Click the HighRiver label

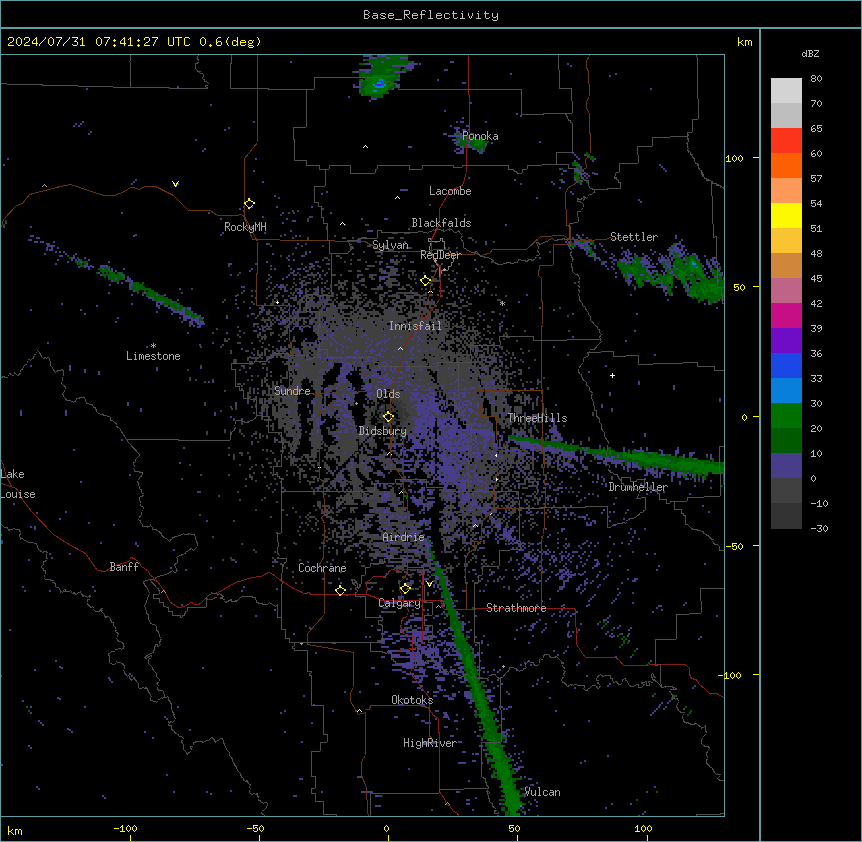pyautogui.click(x=430, y=743)
